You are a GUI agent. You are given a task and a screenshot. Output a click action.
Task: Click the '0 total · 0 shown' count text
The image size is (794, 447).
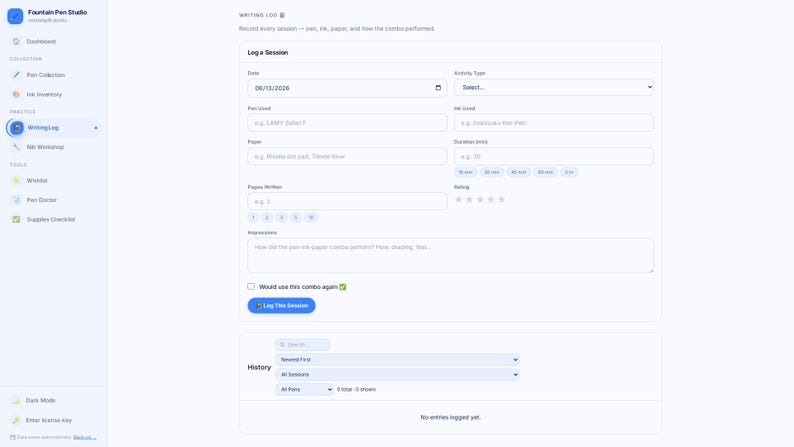pos(356,389)
